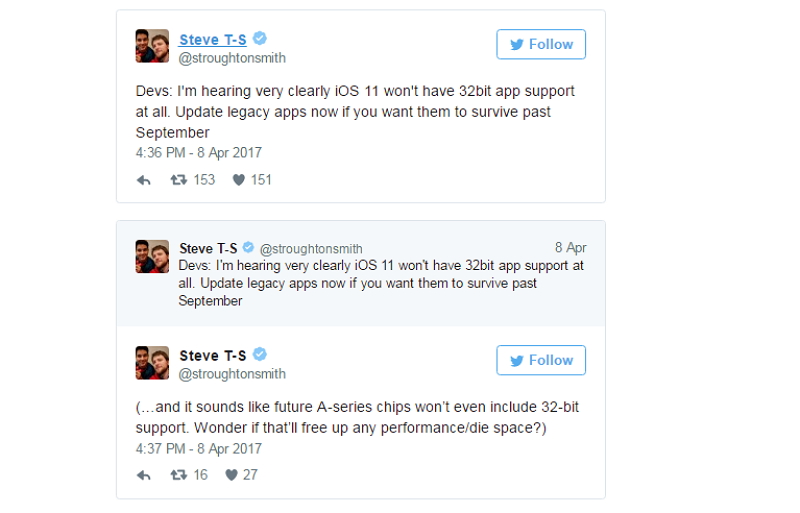Open the 4:37 PM - 8 Apr 2017 timestamp
This screenshot has width=800, height=513.
tap(199, 448)
